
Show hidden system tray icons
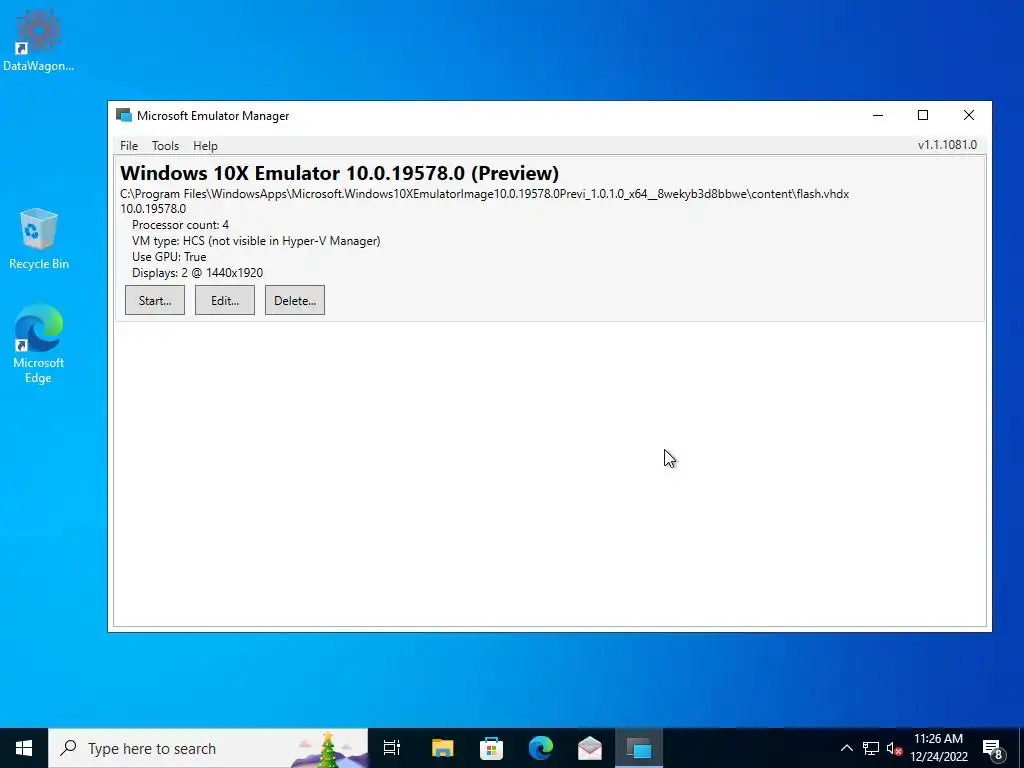point(846,748)
